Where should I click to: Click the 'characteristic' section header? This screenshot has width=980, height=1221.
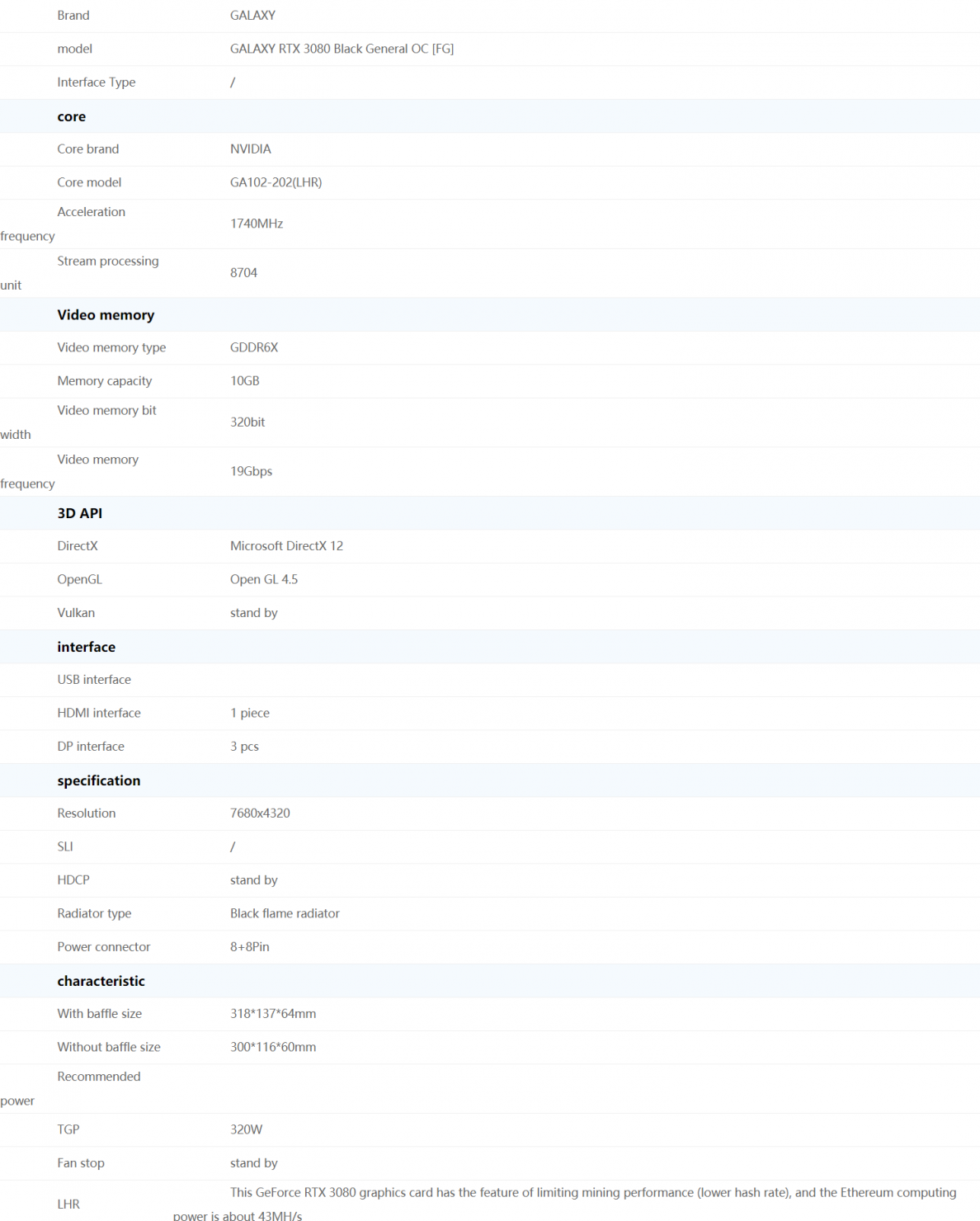101,981
